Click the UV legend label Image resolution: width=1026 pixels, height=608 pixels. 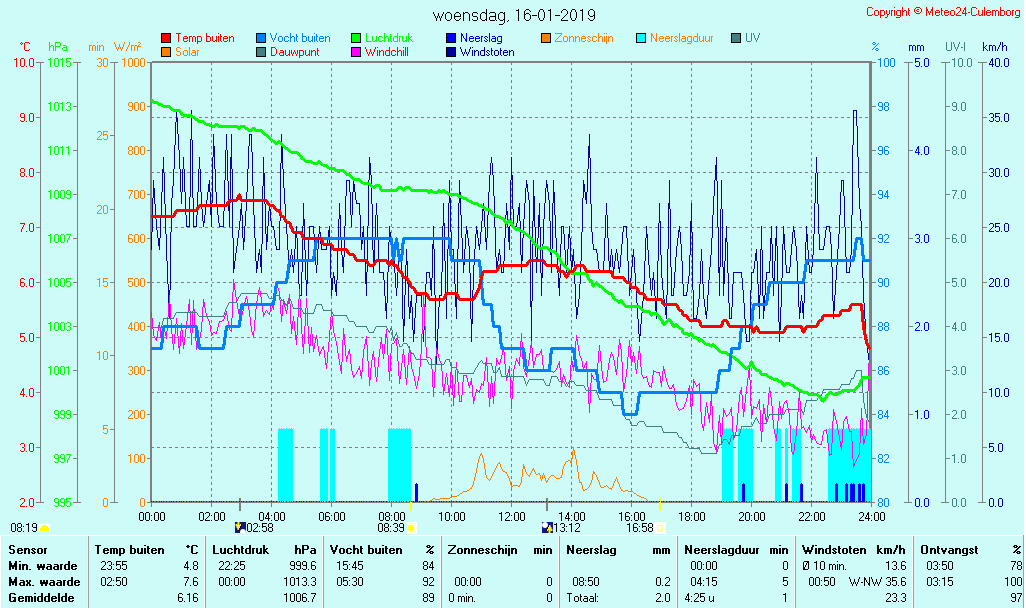point(752,38)
